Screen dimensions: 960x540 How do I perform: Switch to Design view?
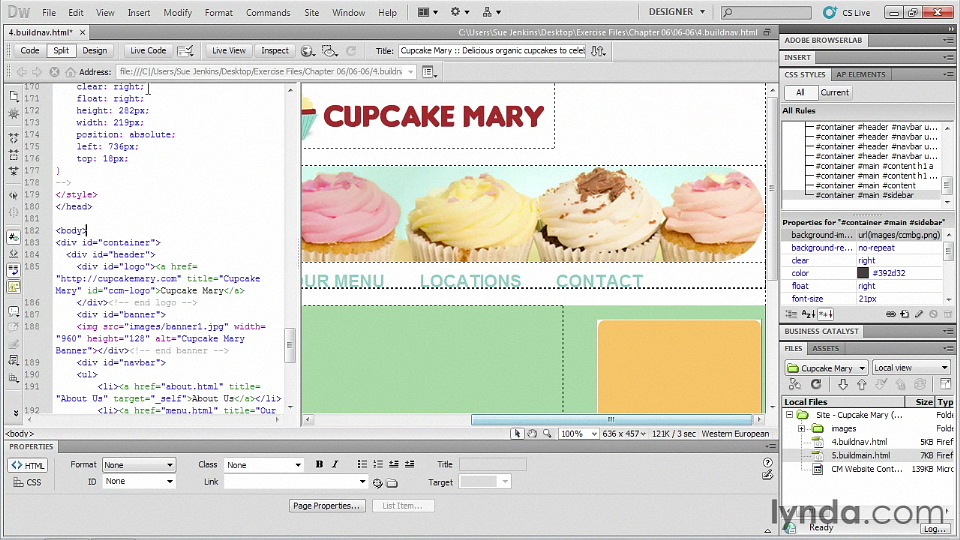coord(94,51)
